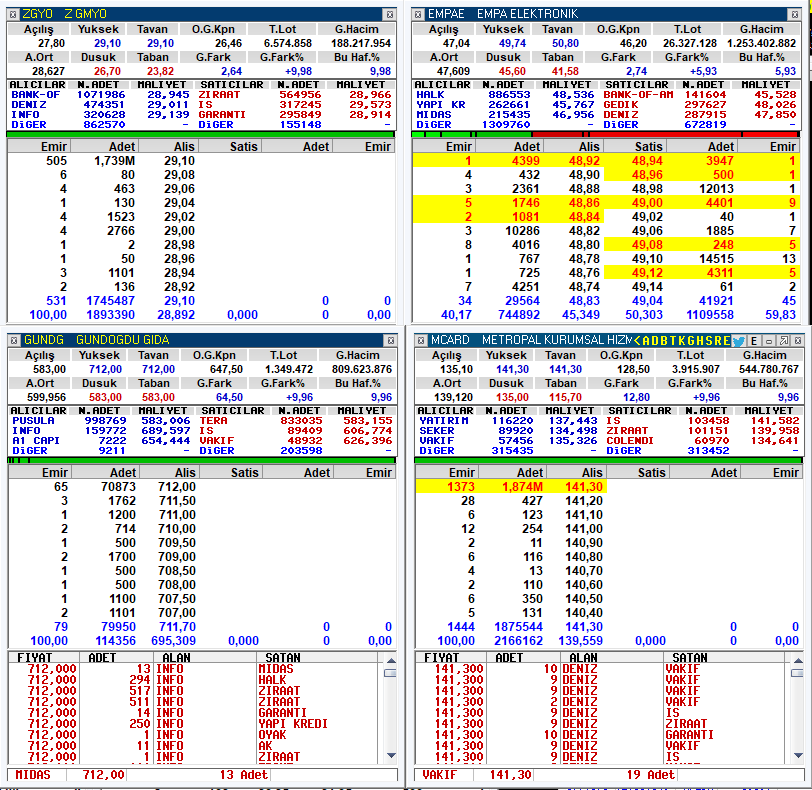812x790 pixels.
Task: Click the left corner icon of ZGYO window
Action: (13, 14)
